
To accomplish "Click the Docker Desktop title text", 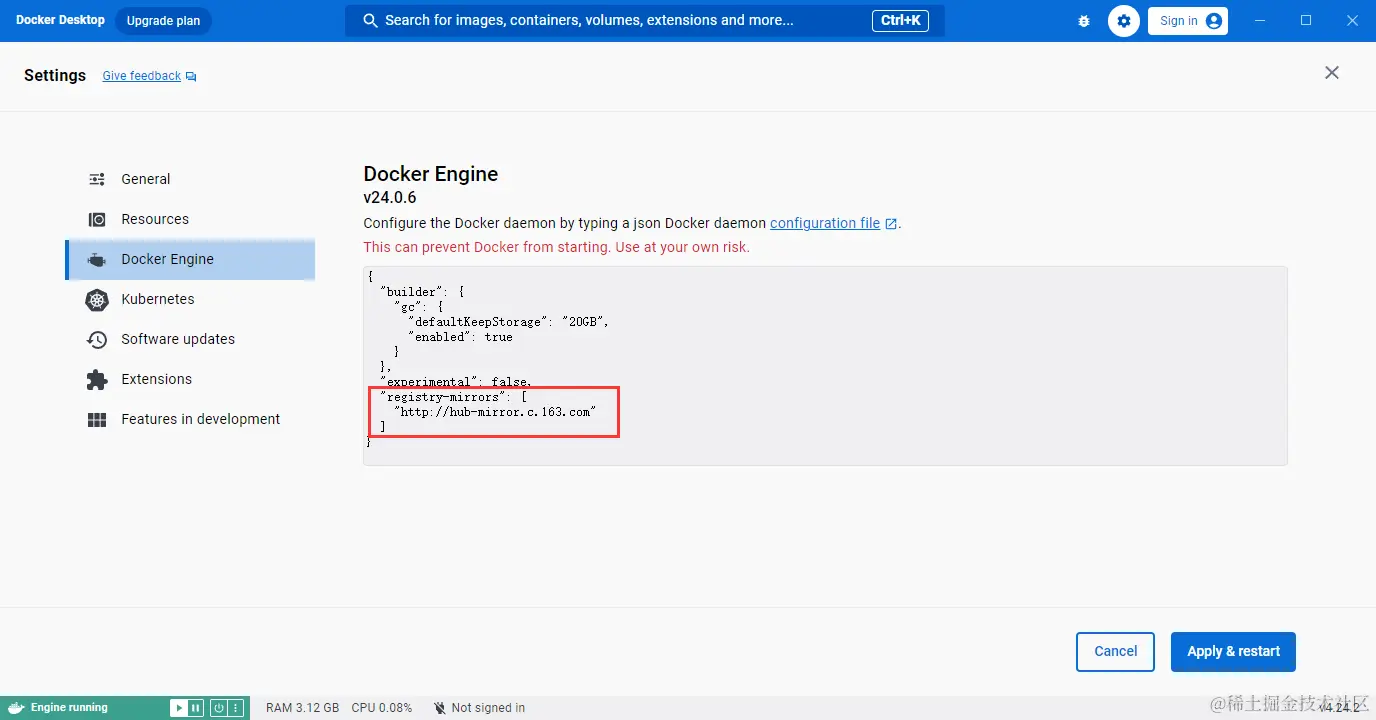I will click(x=60, y=20).
